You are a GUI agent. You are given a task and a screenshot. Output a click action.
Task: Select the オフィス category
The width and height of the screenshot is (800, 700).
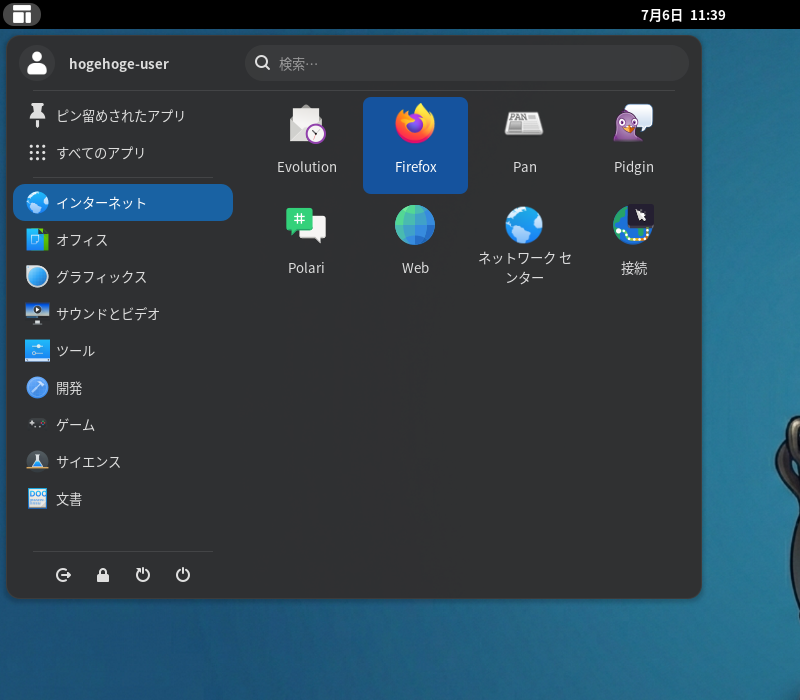tap(123, 240)
